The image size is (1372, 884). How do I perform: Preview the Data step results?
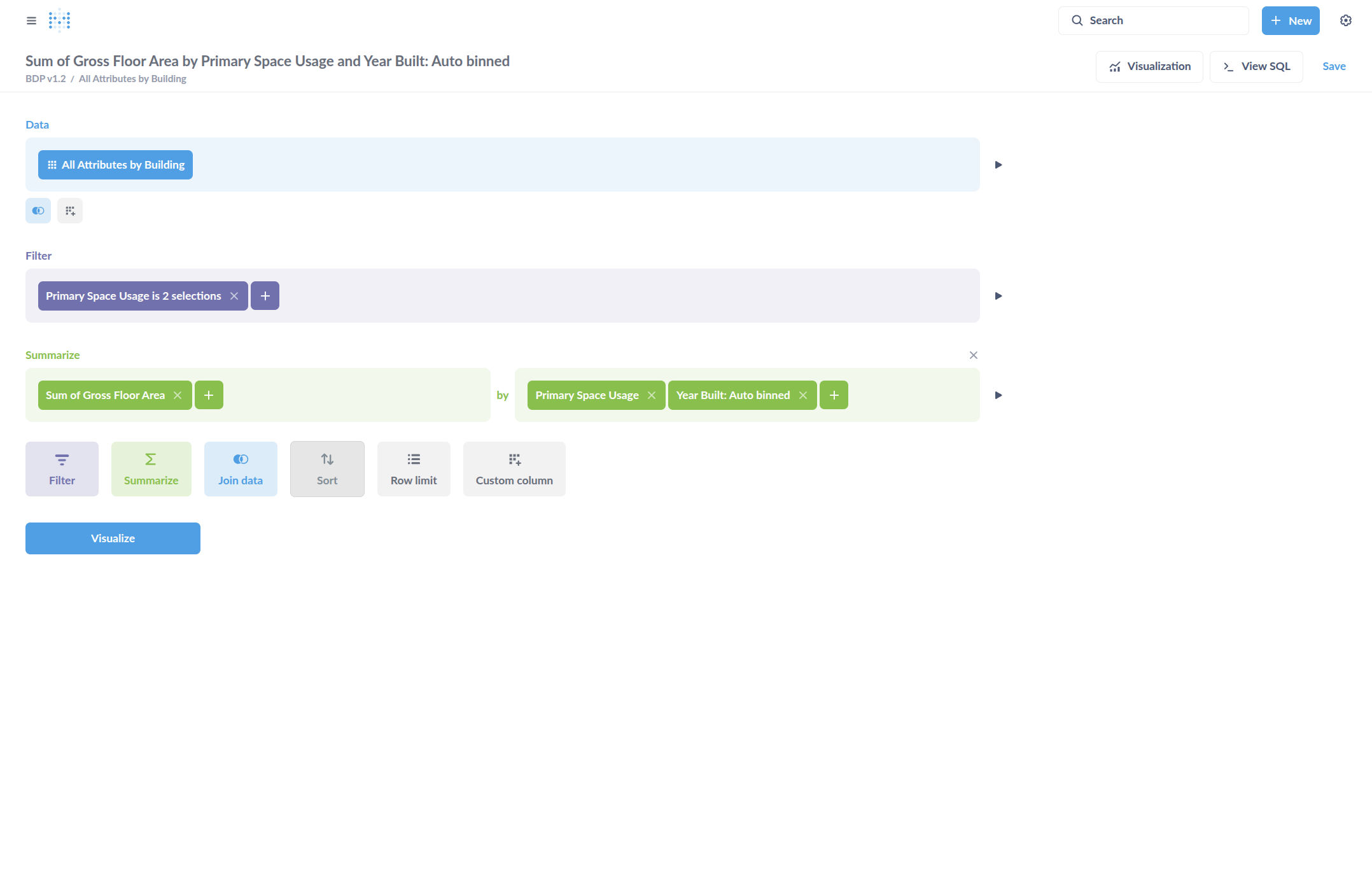[x=998, y=165]
